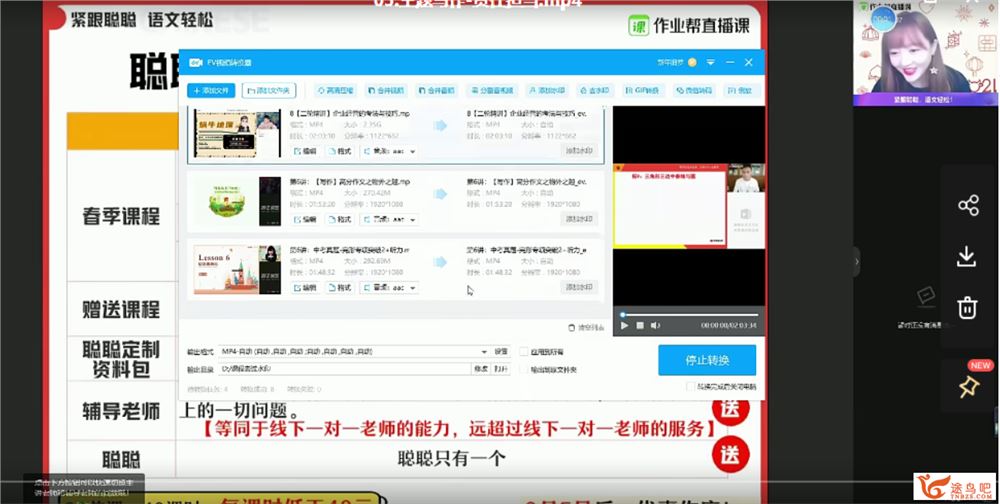
Task: Click the conversion arrow in 高分作文 row
Action: click(x=440, y=194)
